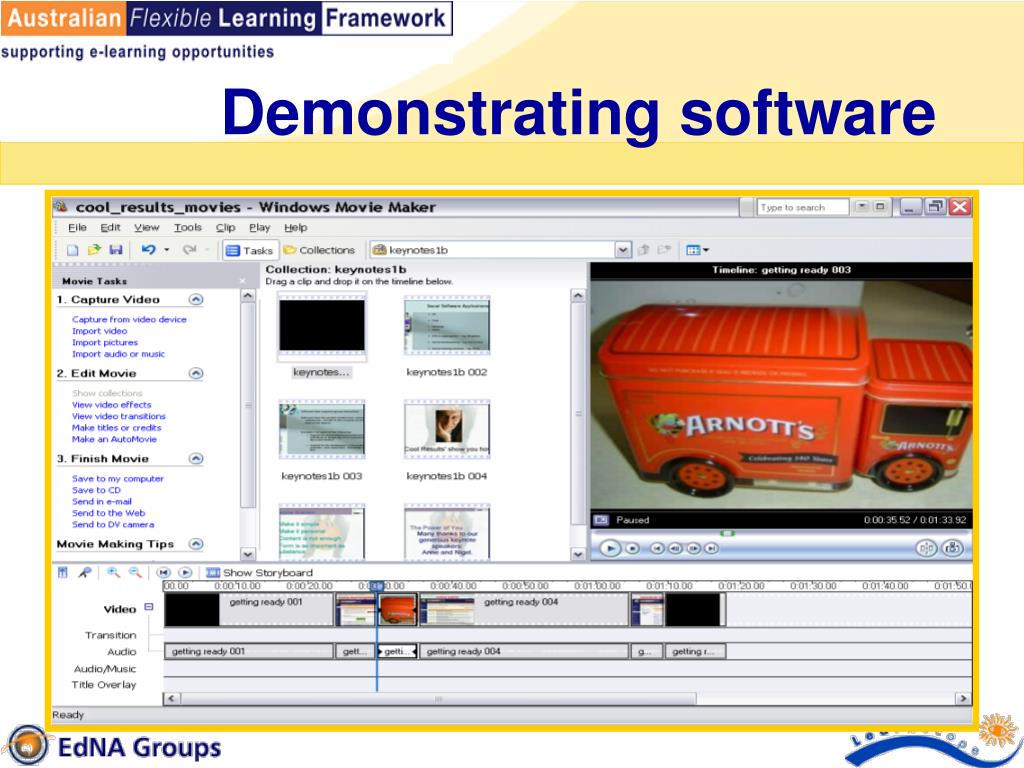
Task: Select the keynotes1b 002 clip thumbnail
Action: (447, 325)
